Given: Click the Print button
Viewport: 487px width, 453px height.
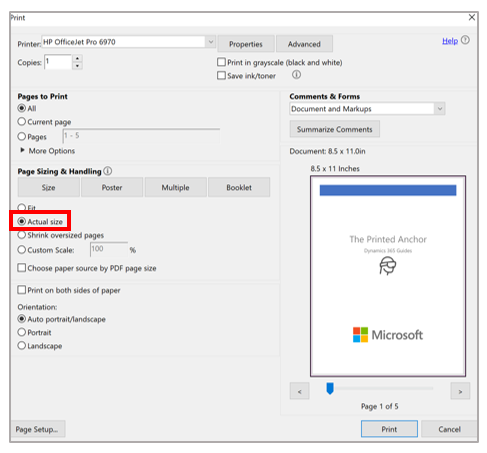Looking at the screenshot, I should [389, 429].
